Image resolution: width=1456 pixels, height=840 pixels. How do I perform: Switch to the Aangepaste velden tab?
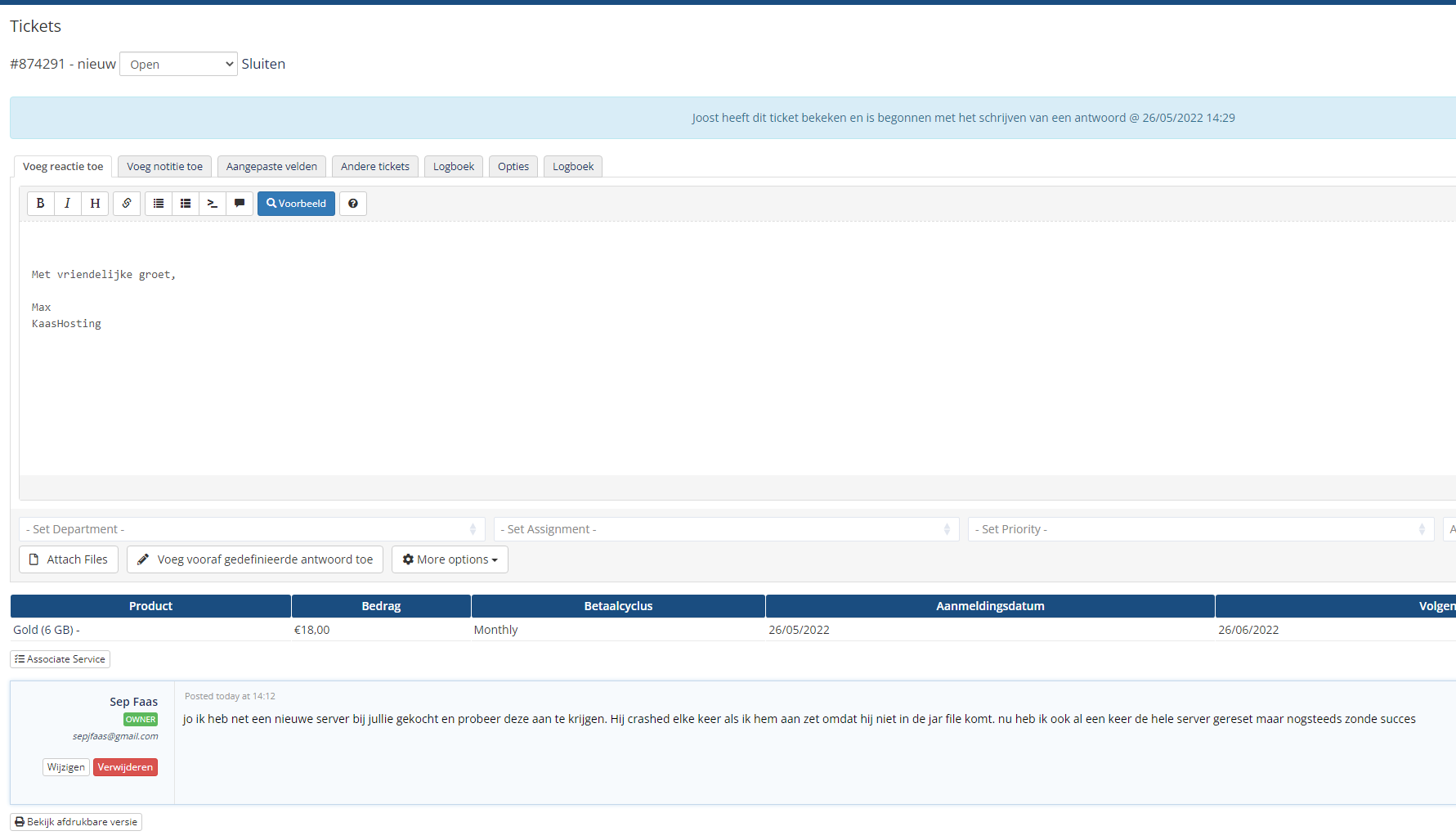(271, 167)
